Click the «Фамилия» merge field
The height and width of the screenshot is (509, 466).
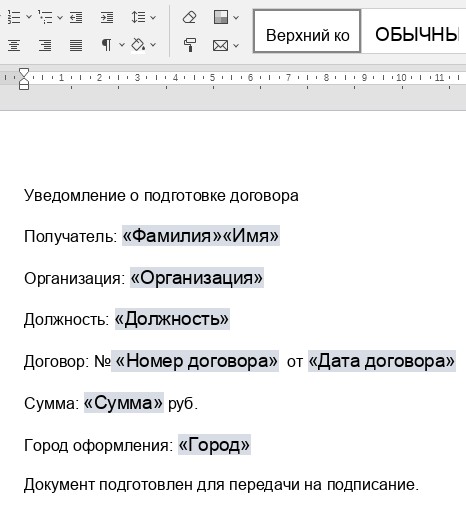172,236
